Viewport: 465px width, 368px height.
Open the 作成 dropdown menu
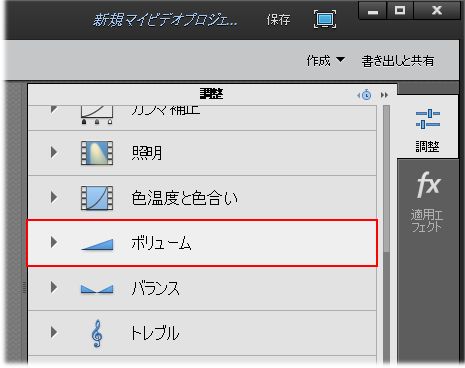(x=325, y=61)
